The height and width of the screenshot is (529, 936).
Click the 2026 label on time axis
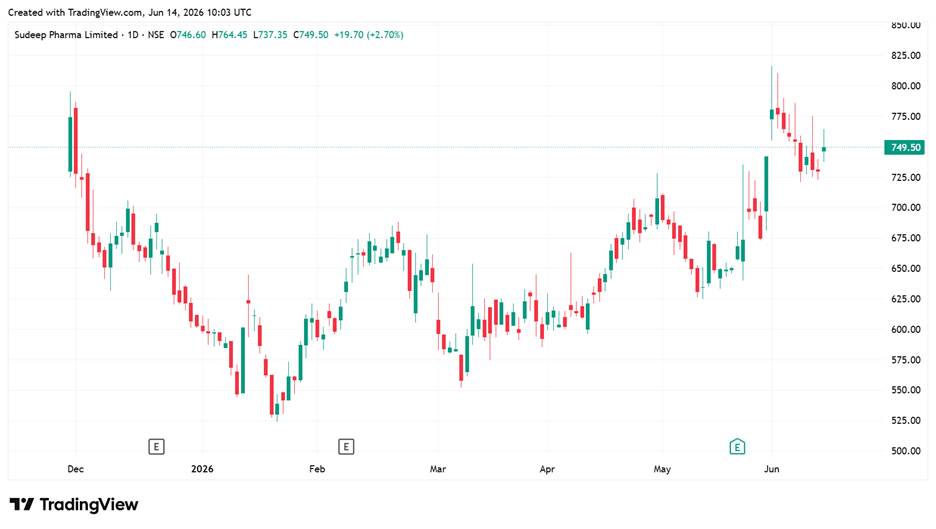pos(202,469)
